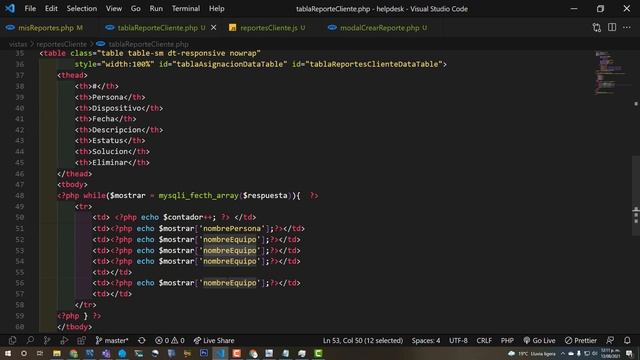Open the Run menu

coord(156,9)
